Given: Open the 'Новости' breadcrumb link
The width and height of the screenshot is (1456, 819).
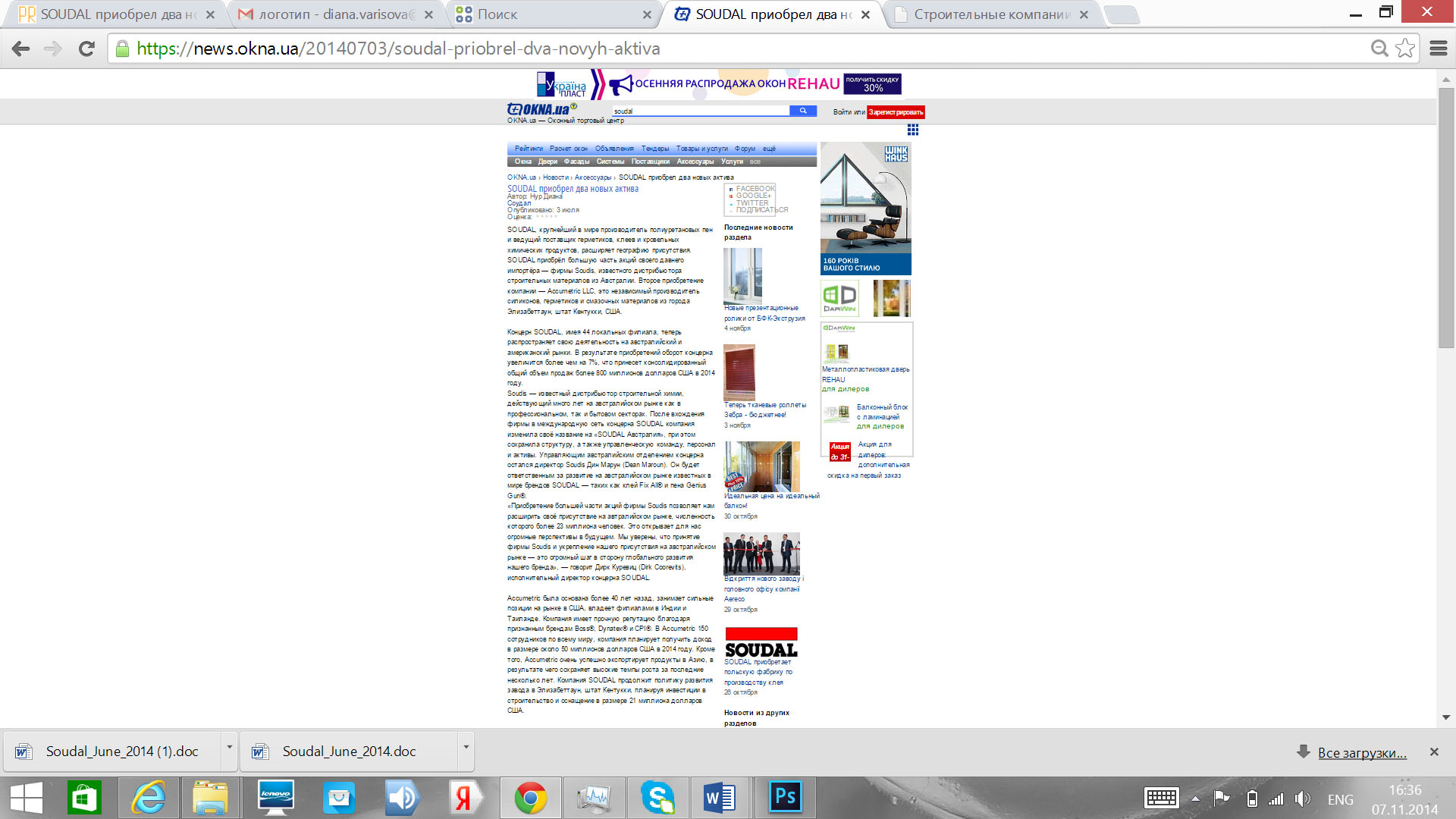Looking at the screenshot, I should coord(555,177).
